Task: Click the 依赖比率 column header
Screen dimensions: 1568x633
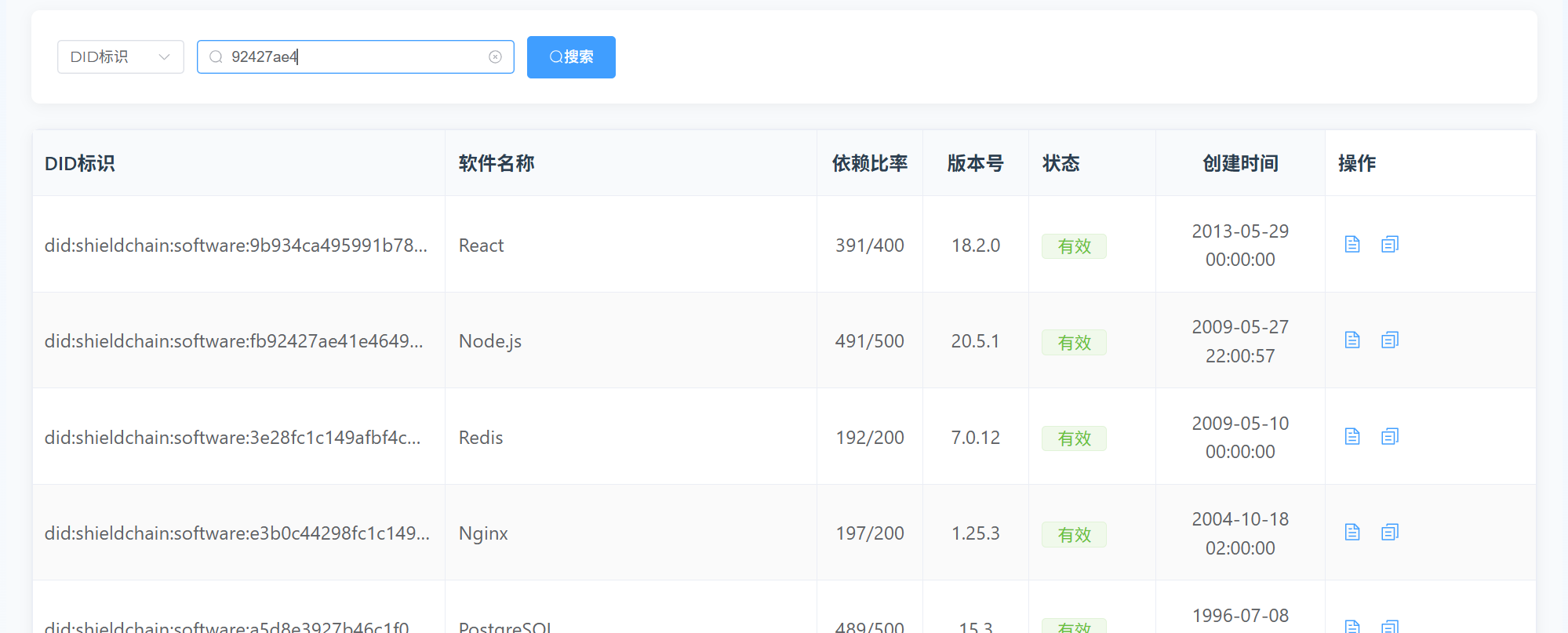Action: click(870, 163)
